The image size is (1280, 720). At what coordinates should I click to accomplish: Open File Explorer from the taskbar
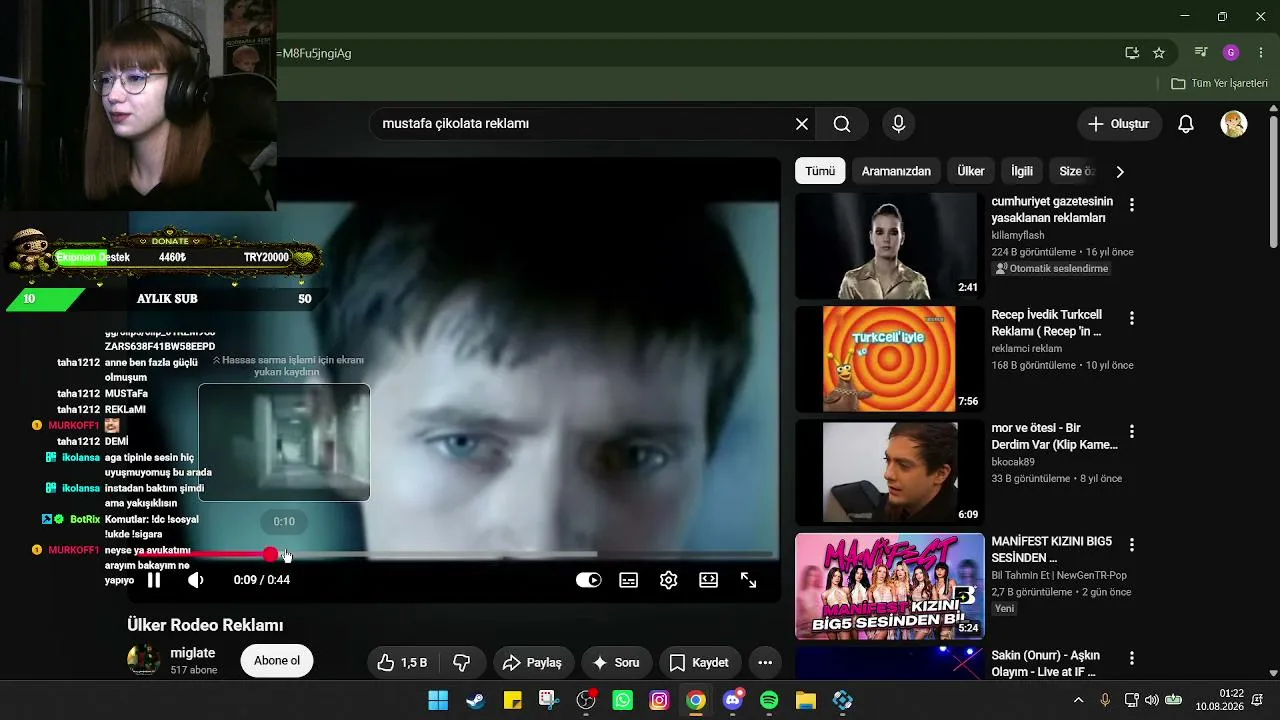click(806, 700)
